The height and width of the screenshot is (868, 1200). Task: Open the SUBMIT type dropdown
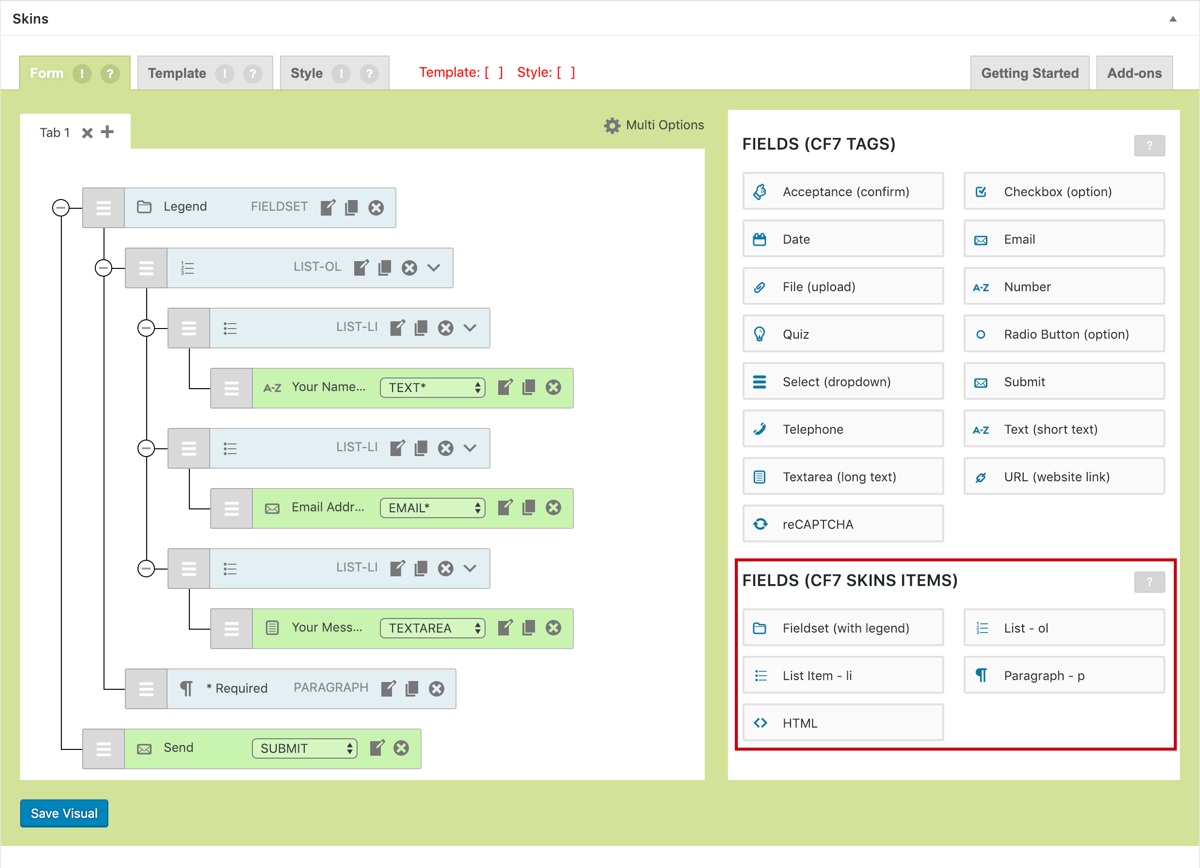[x=304, y=748]
